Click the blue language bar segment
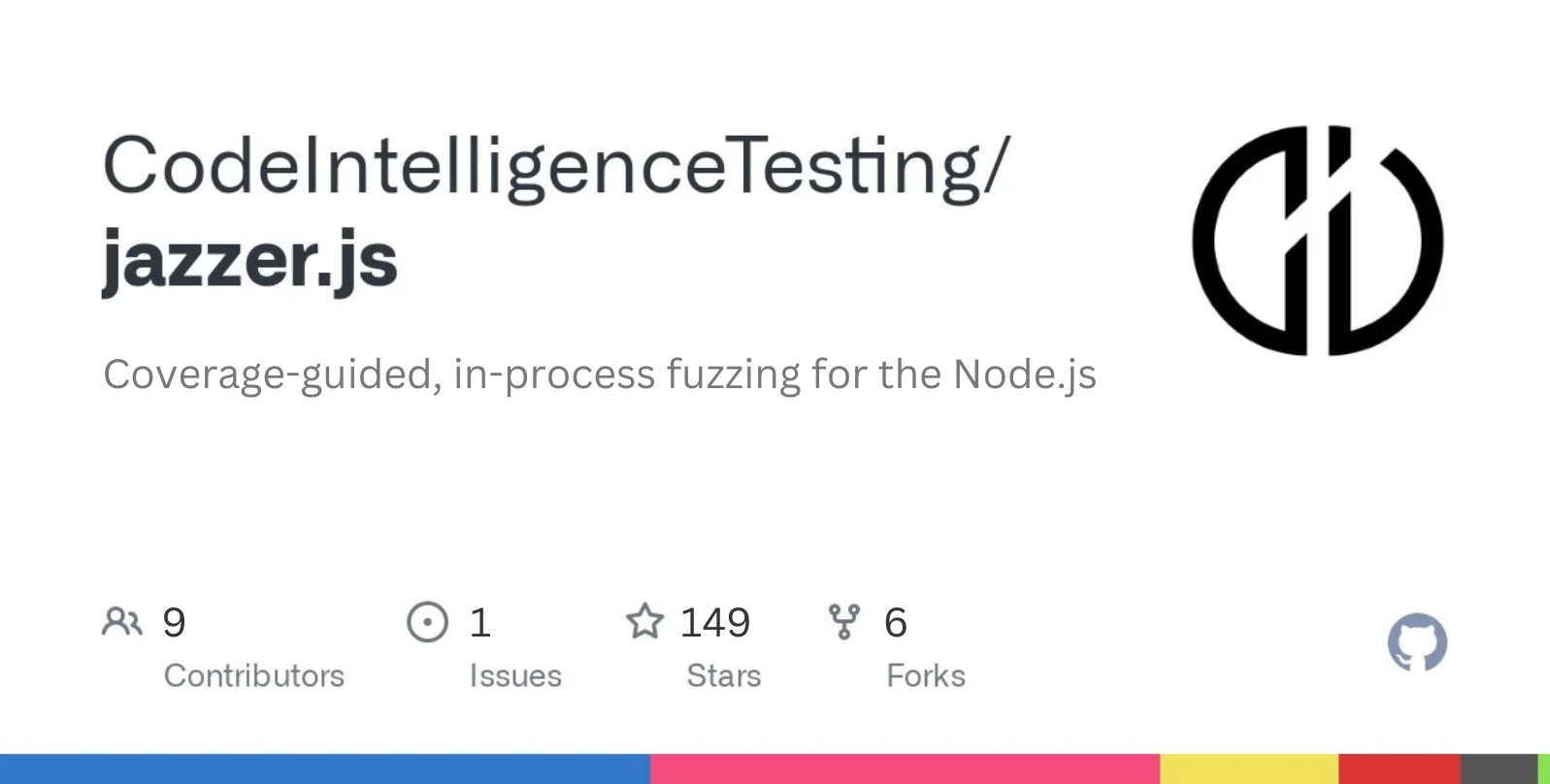 pos(325,768)
